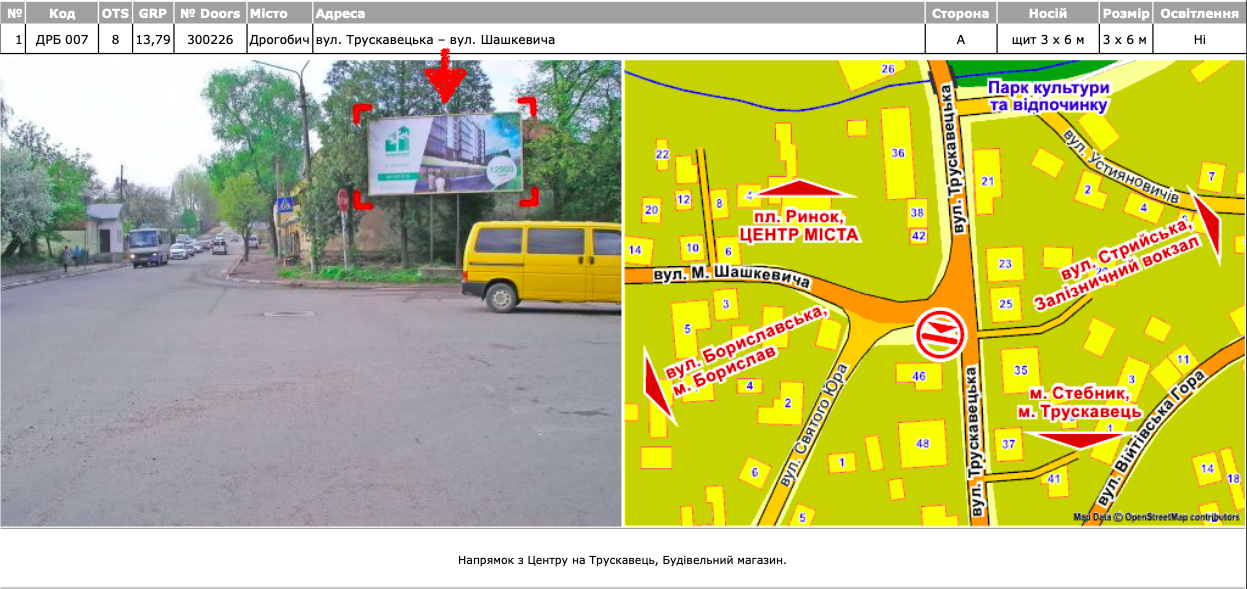This screenshot has width=1247, height=589.
Task: Click the м. Стебник, м. Трускавець label
Action: point(1078,402)
